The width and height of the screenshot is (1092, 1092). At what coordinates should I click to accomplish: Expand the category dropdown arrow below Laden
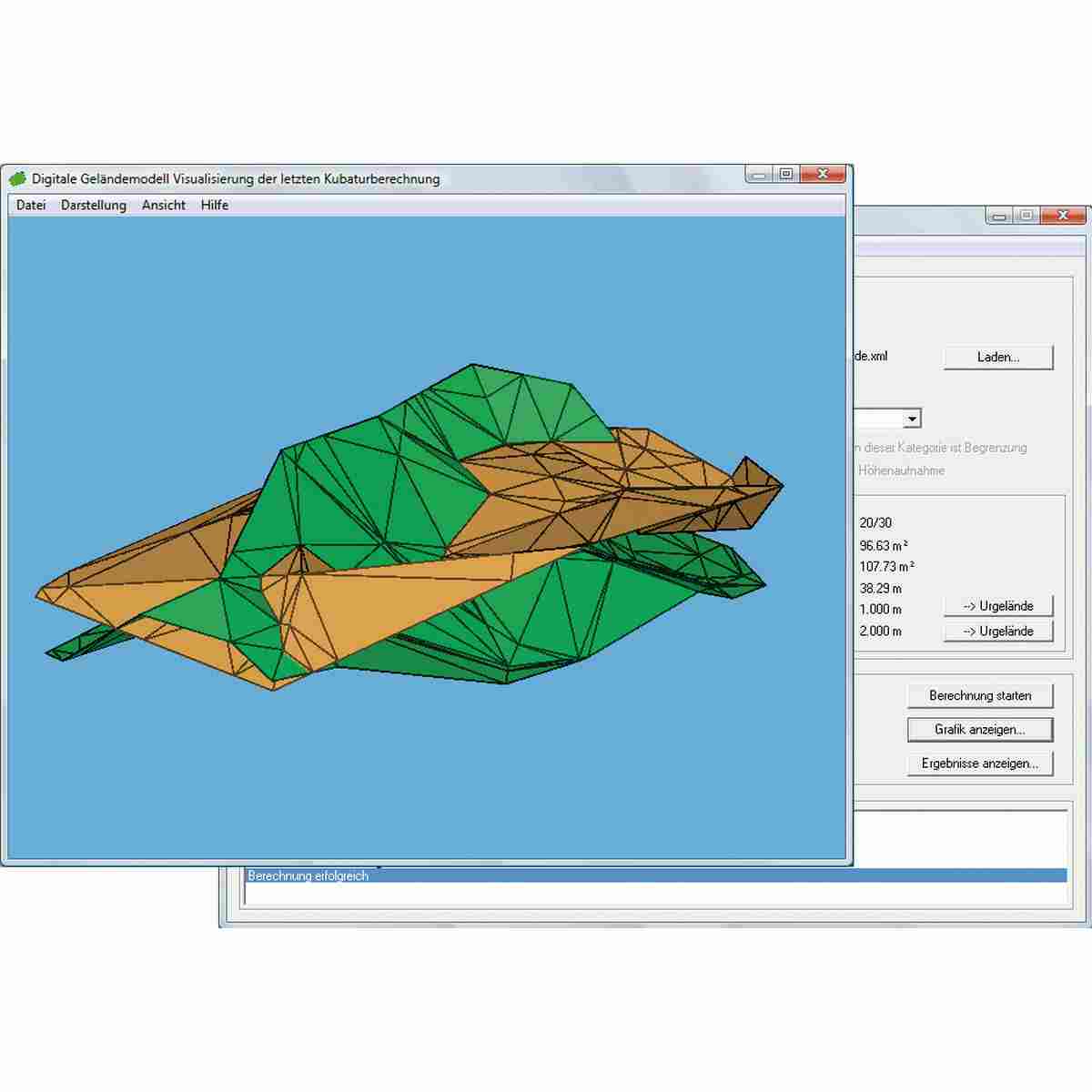[x=912, y=419]
